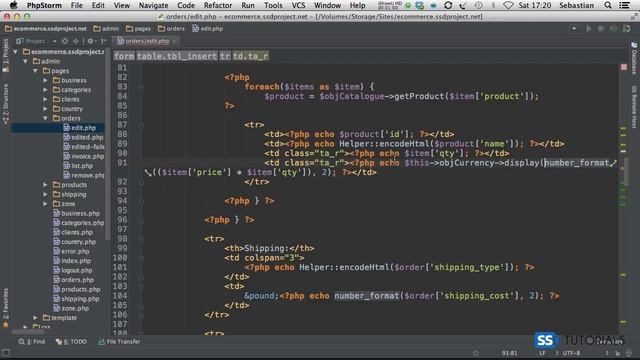Click the Debug toolbar icon

point(601,29)
